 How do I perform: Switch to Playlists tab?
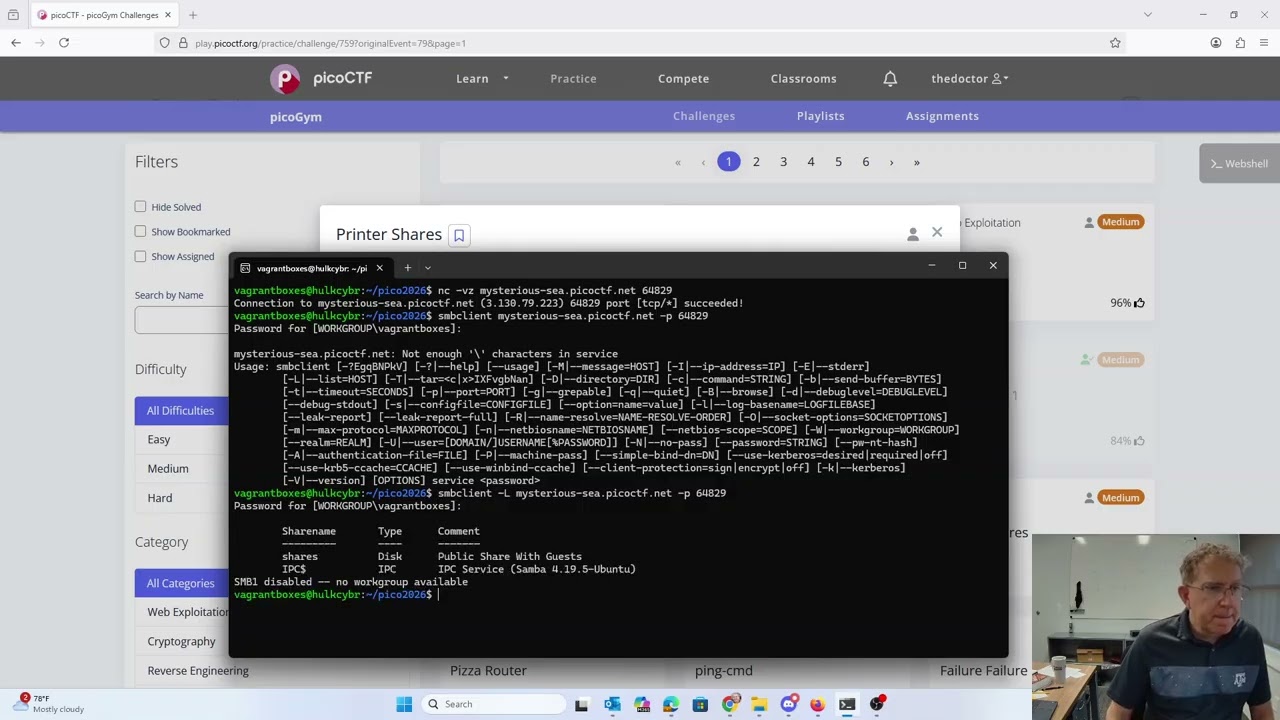(820, 116)
